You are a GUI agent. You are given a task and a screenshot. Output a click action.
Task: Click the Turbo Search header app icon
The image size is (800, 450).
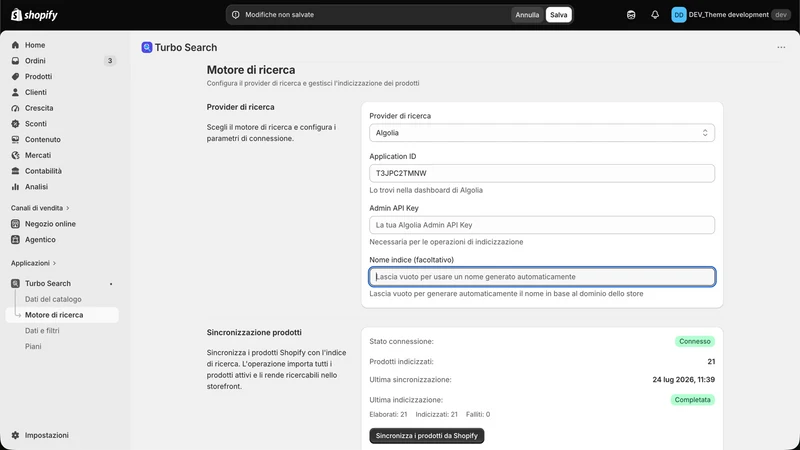(147, 47)
